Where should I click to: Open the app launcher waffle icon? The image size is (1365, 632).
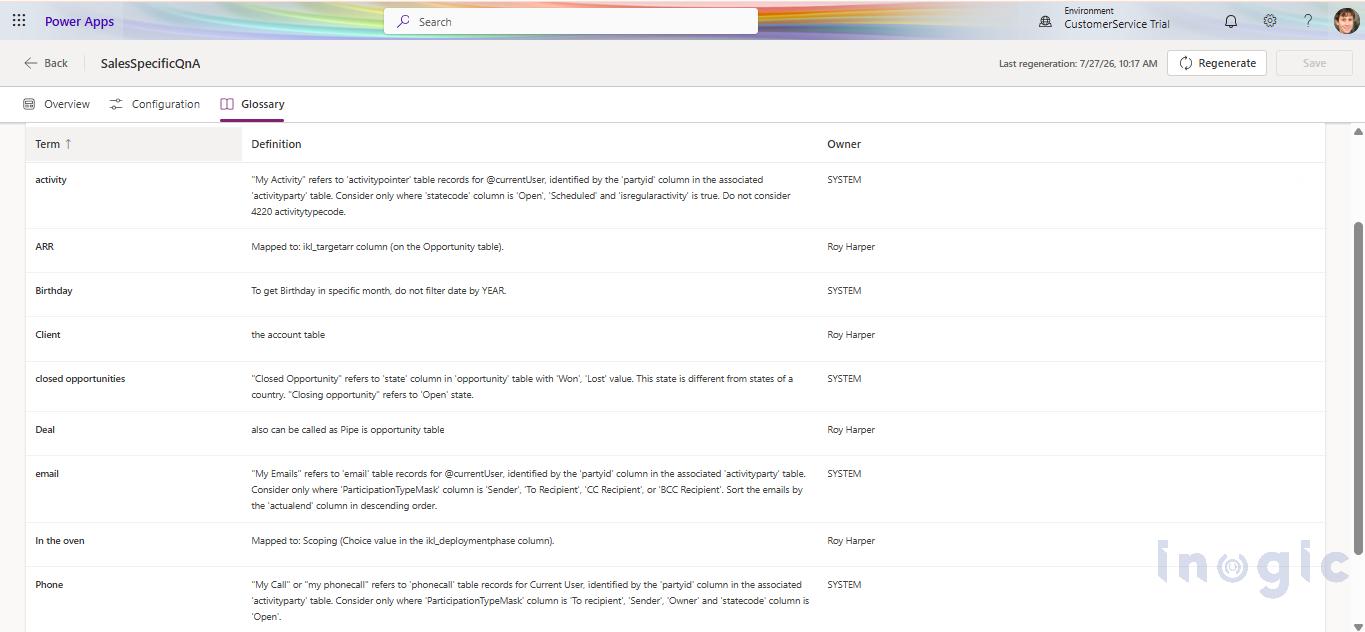(x=19, y=21)
